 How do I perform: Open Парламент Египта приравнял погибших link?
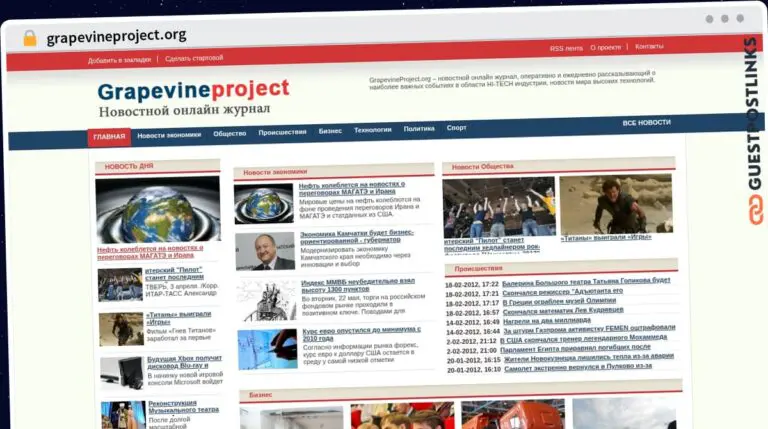pyautogui.click(x=575, y=349)
